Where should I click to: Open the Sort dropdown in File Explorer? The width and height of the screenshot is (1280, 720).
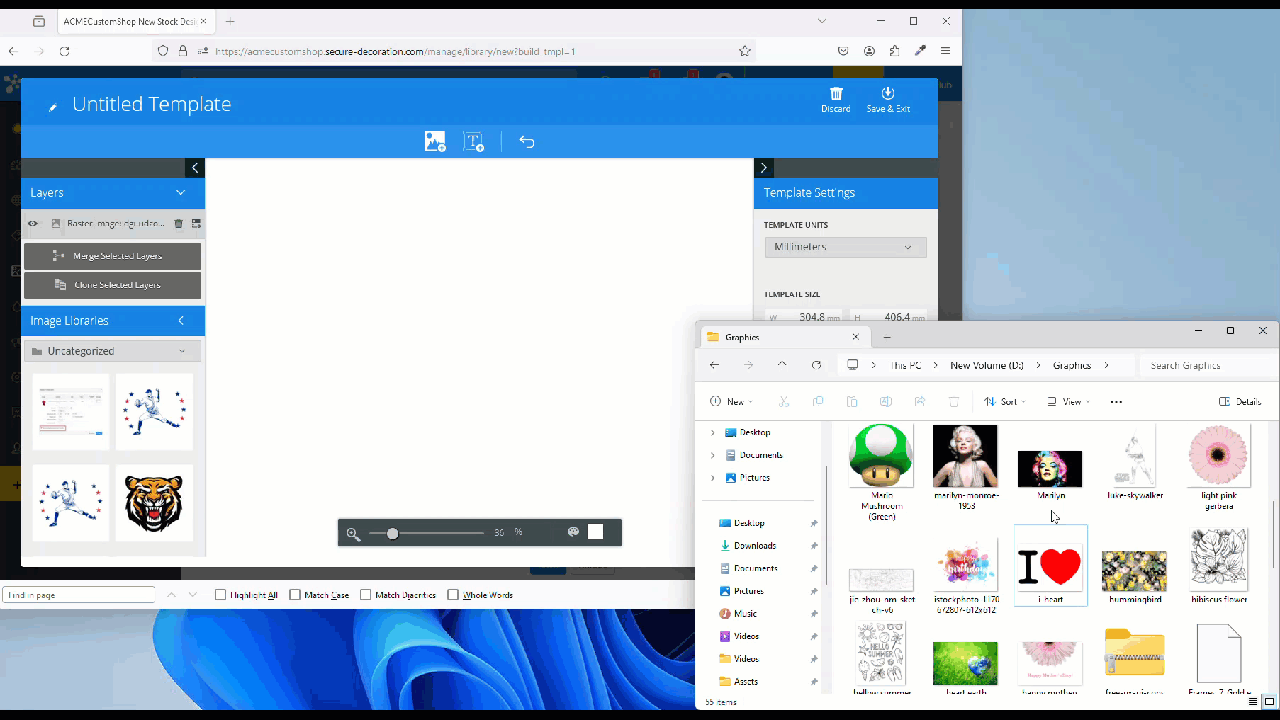tap(1004, 402)
